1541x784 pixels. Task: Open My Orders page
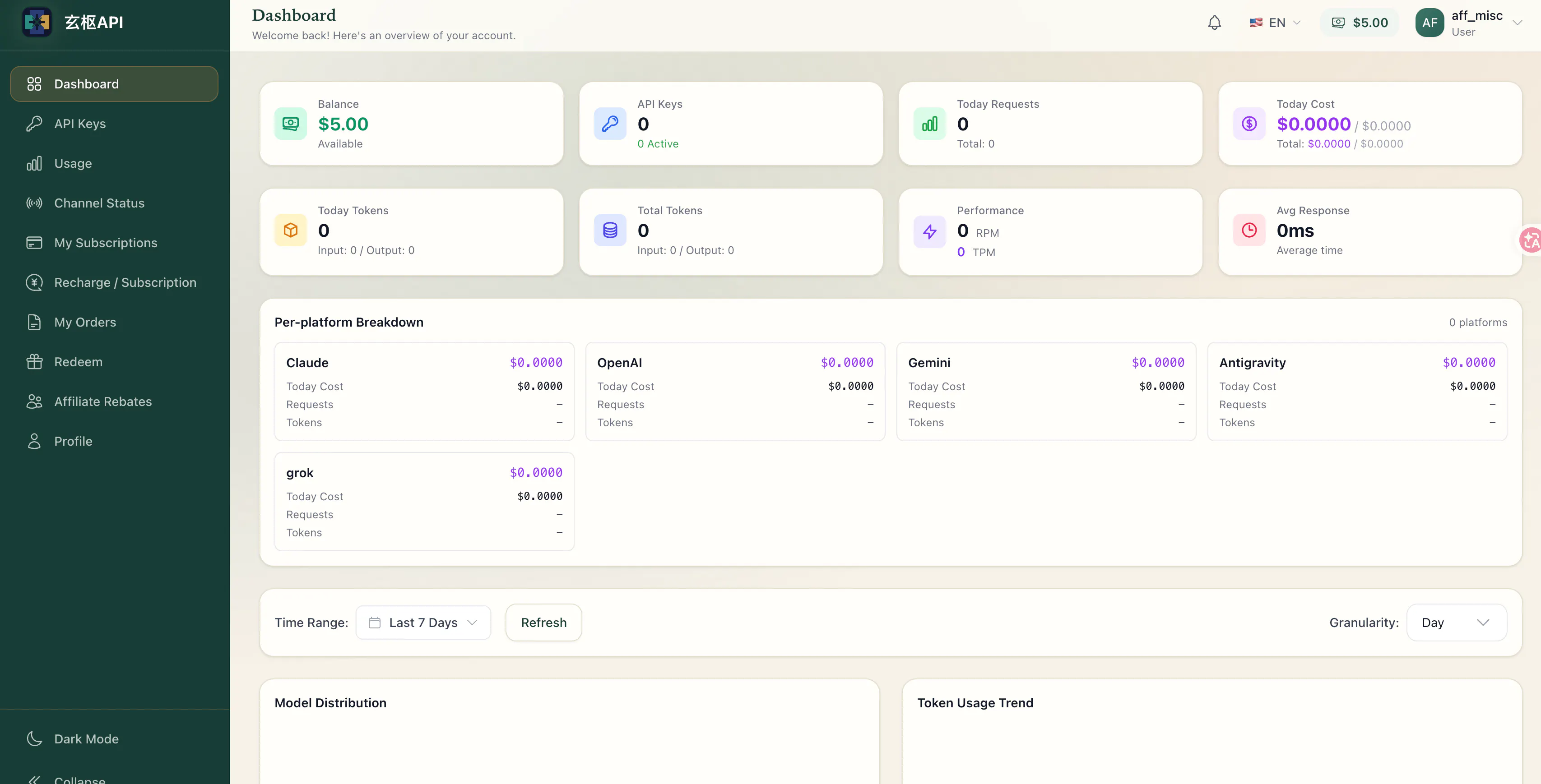pyautogui.click(x=114, y=323)
